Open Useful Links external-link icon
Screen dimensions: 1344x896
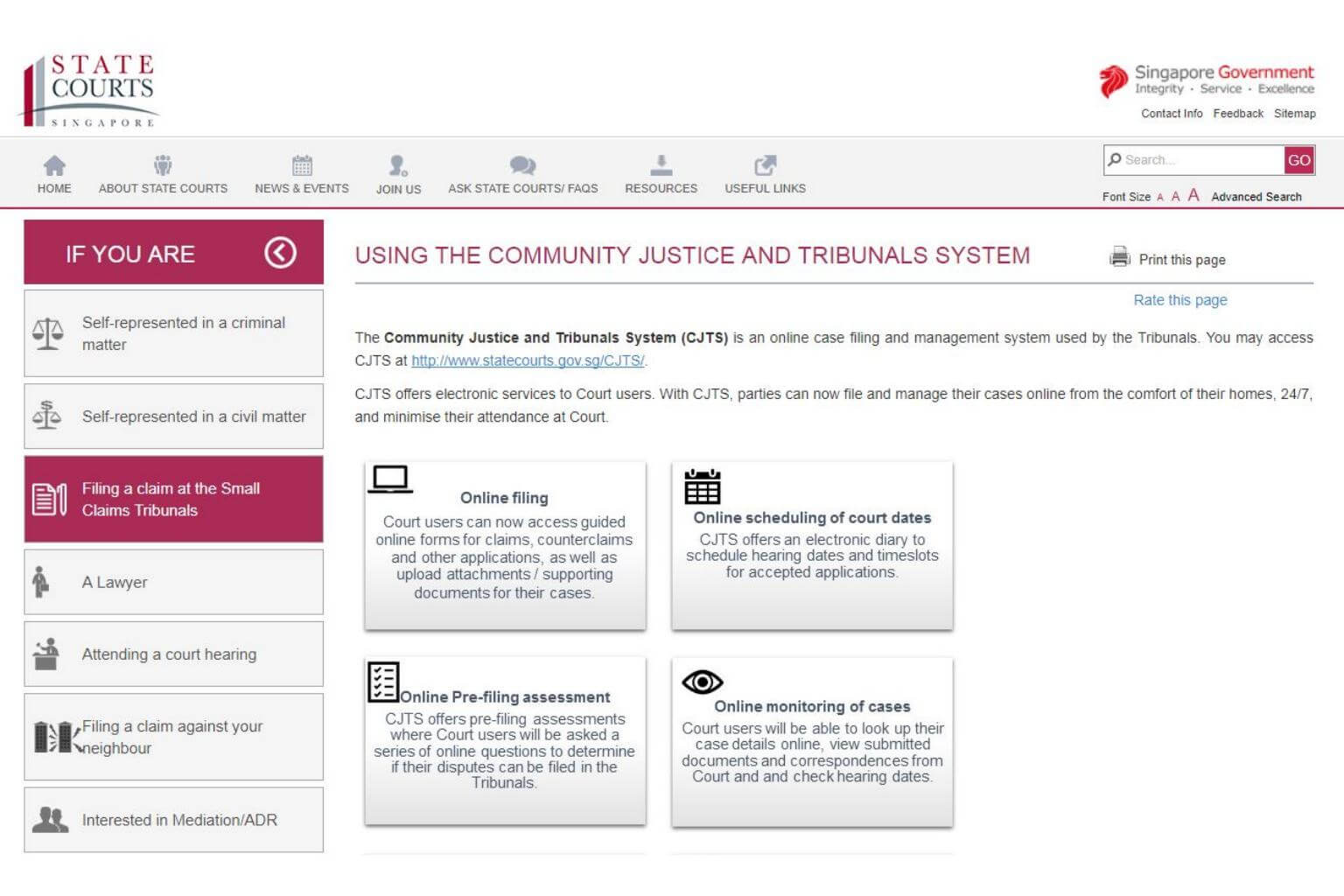point(765,165)
